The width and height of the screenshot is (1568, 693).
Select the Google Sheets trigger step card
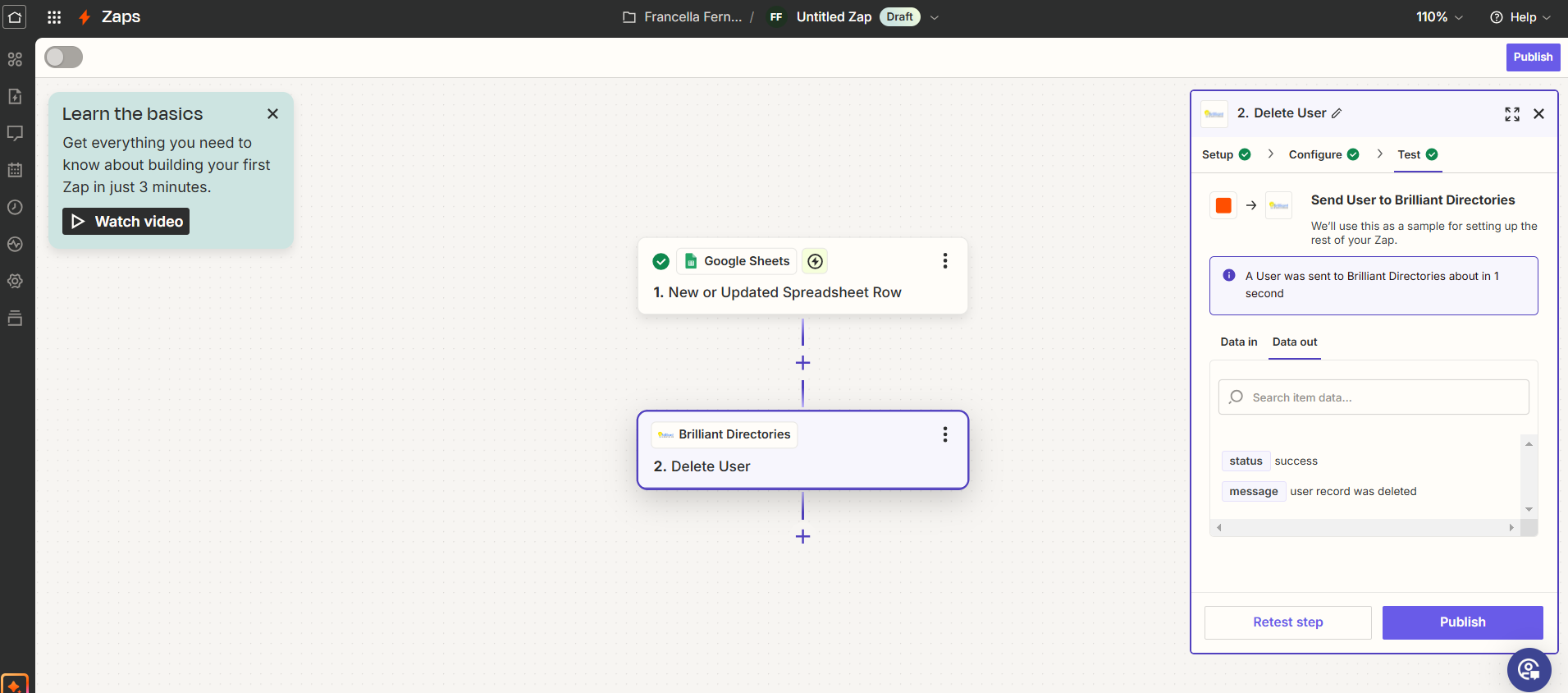tap(802, 276)
